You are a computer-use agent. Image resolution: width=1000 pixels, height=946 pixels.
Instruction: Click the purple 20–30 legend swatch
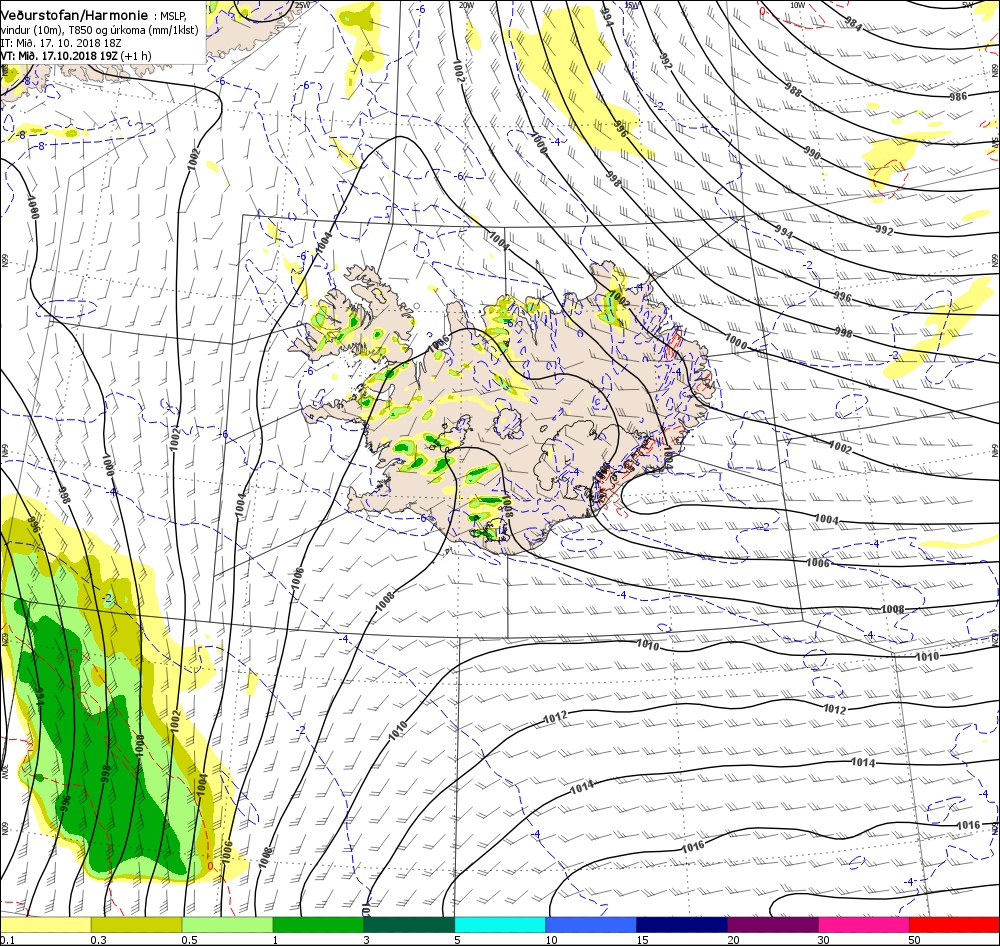pyautogui.click(x=772, y=924)
